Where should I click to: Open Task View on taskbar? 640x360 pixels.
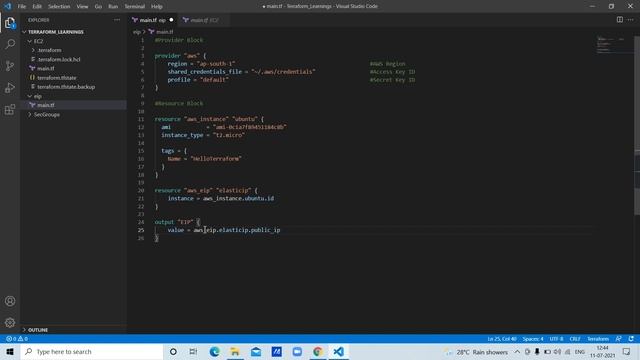click(x=193, y=351)
